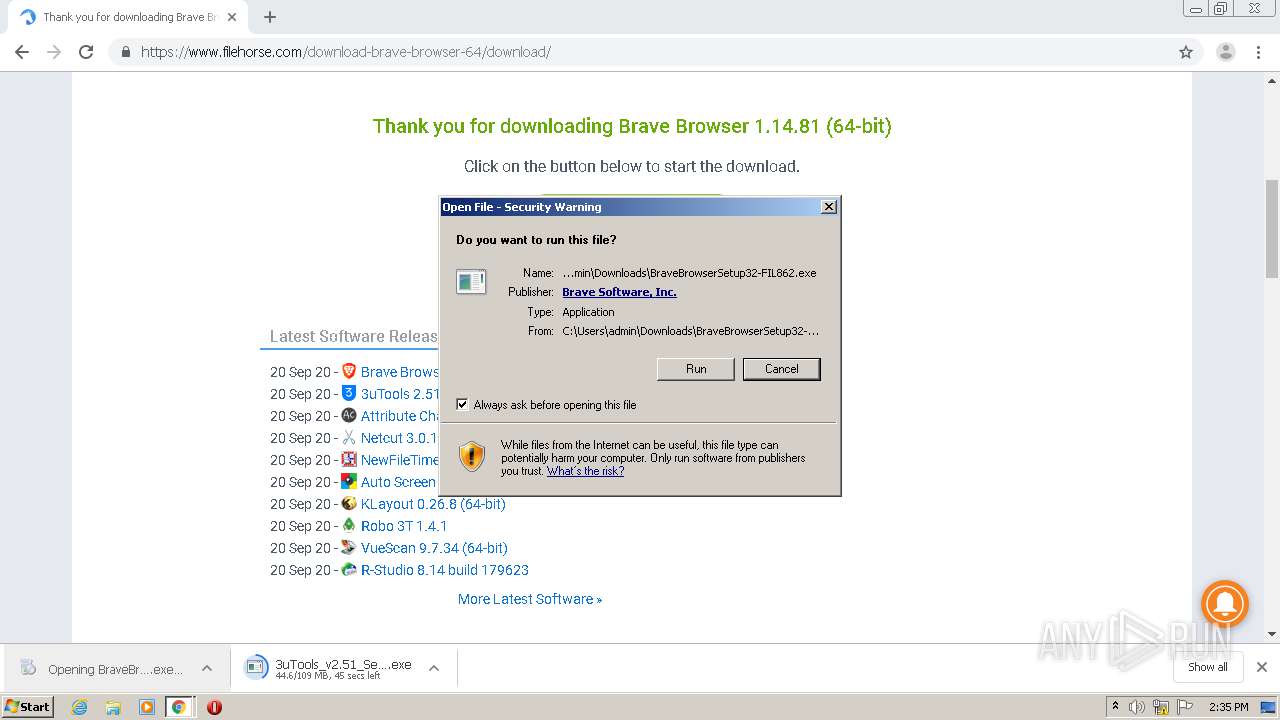This screenshot has width=1280, height=720.
Task: Close the downloads bar
Action: tap(1262, 667)
